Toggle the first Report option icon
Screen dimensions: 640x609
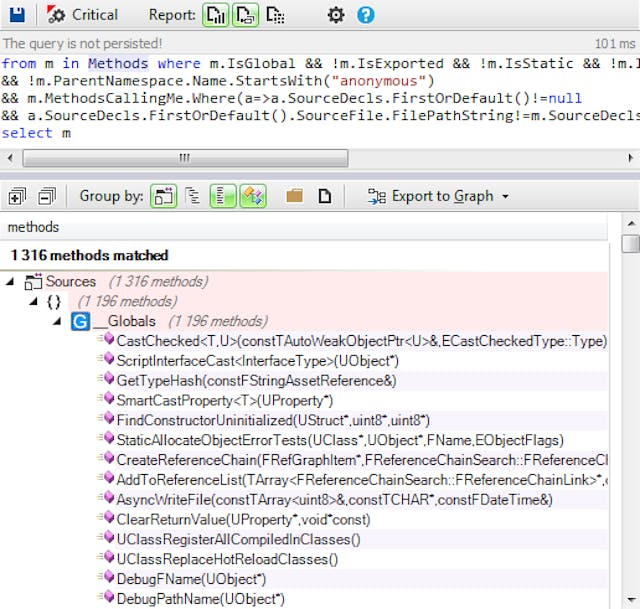click(215, 15)
